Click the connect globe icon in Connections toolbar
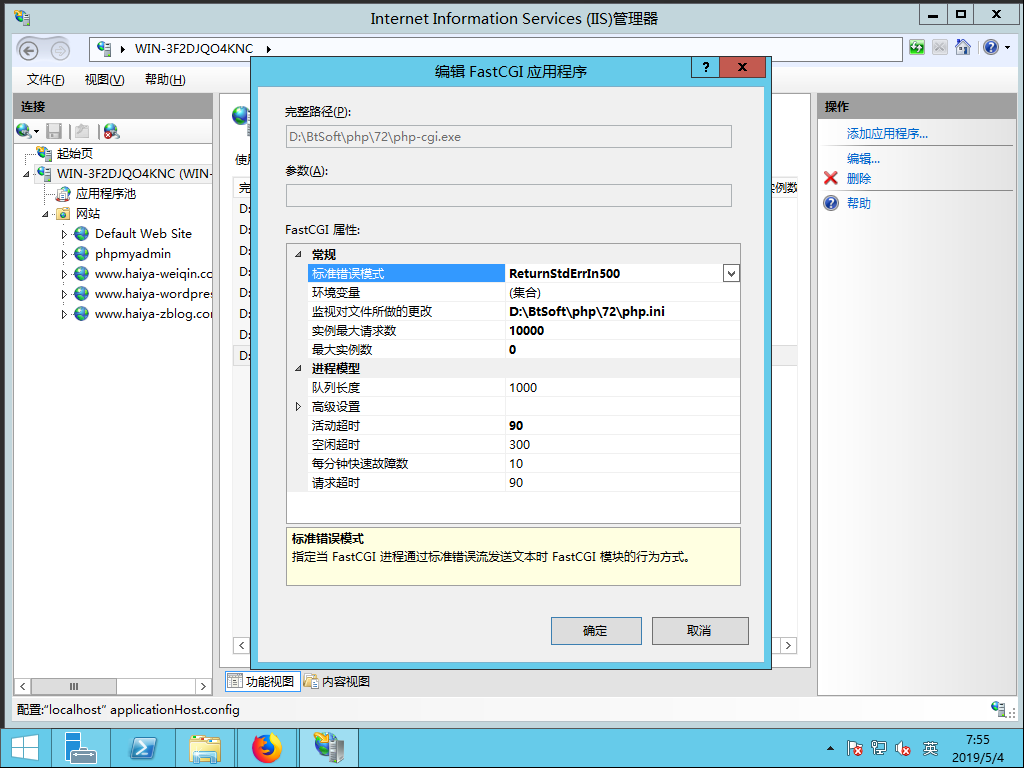1024x768 pixels. click(24, 131)
